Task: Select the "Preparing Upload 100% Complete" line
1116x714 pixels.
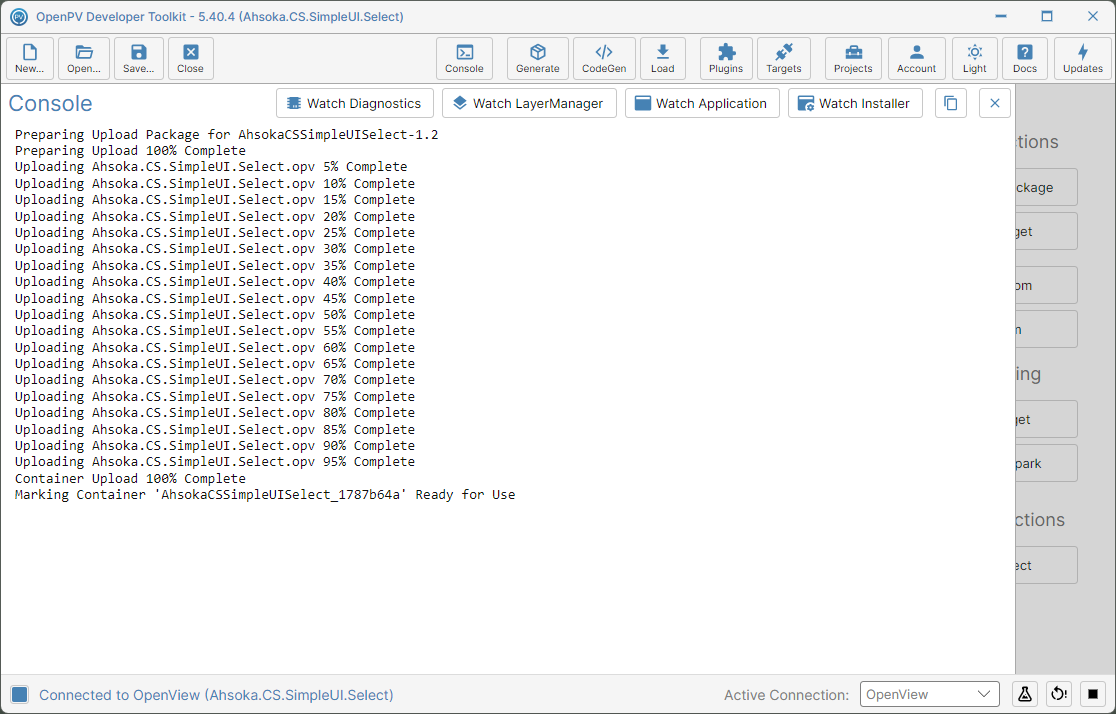Action: (130, 151)
